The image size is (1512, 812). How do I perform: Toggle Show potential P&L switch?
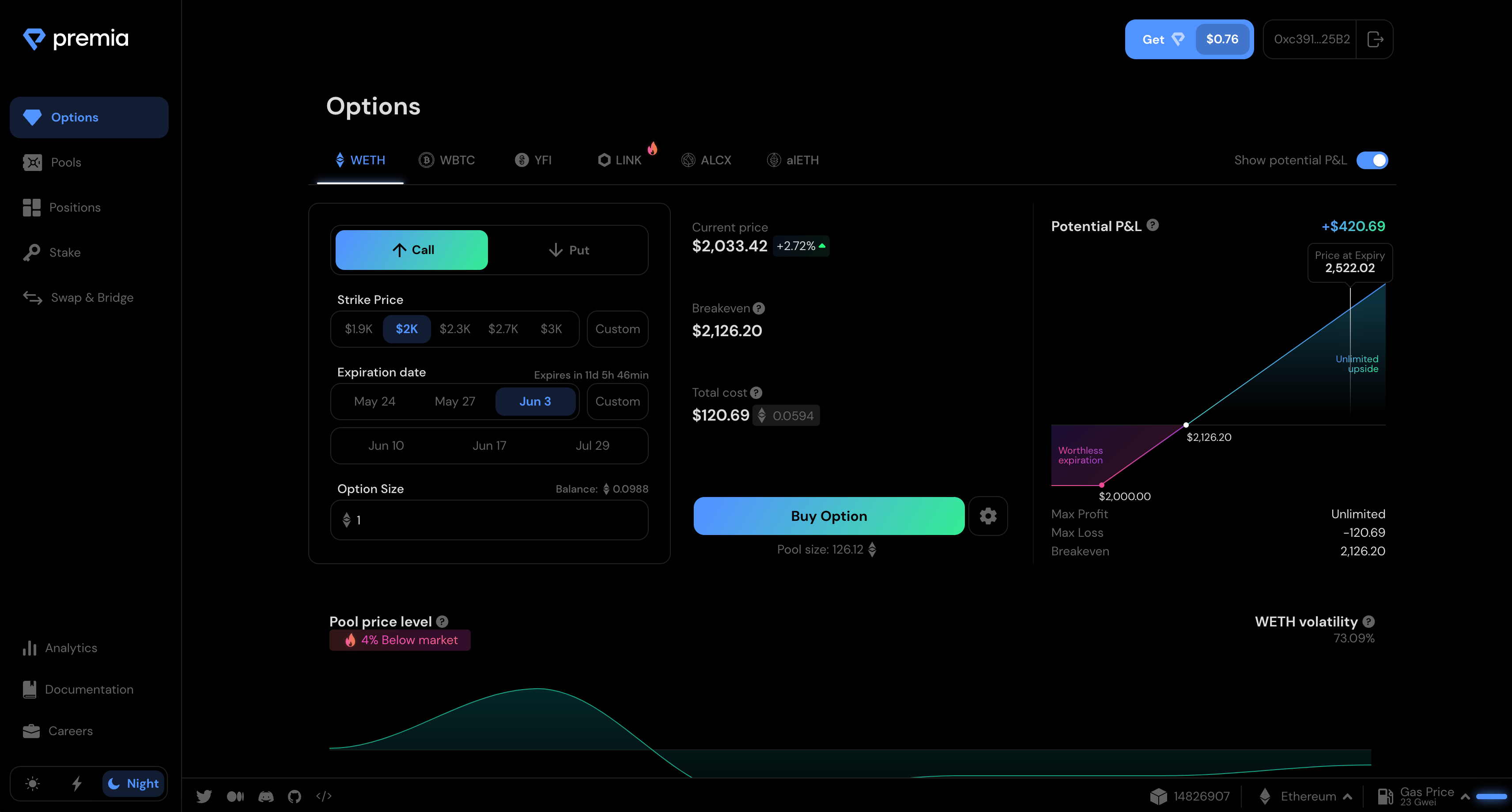coord(1372,160)
